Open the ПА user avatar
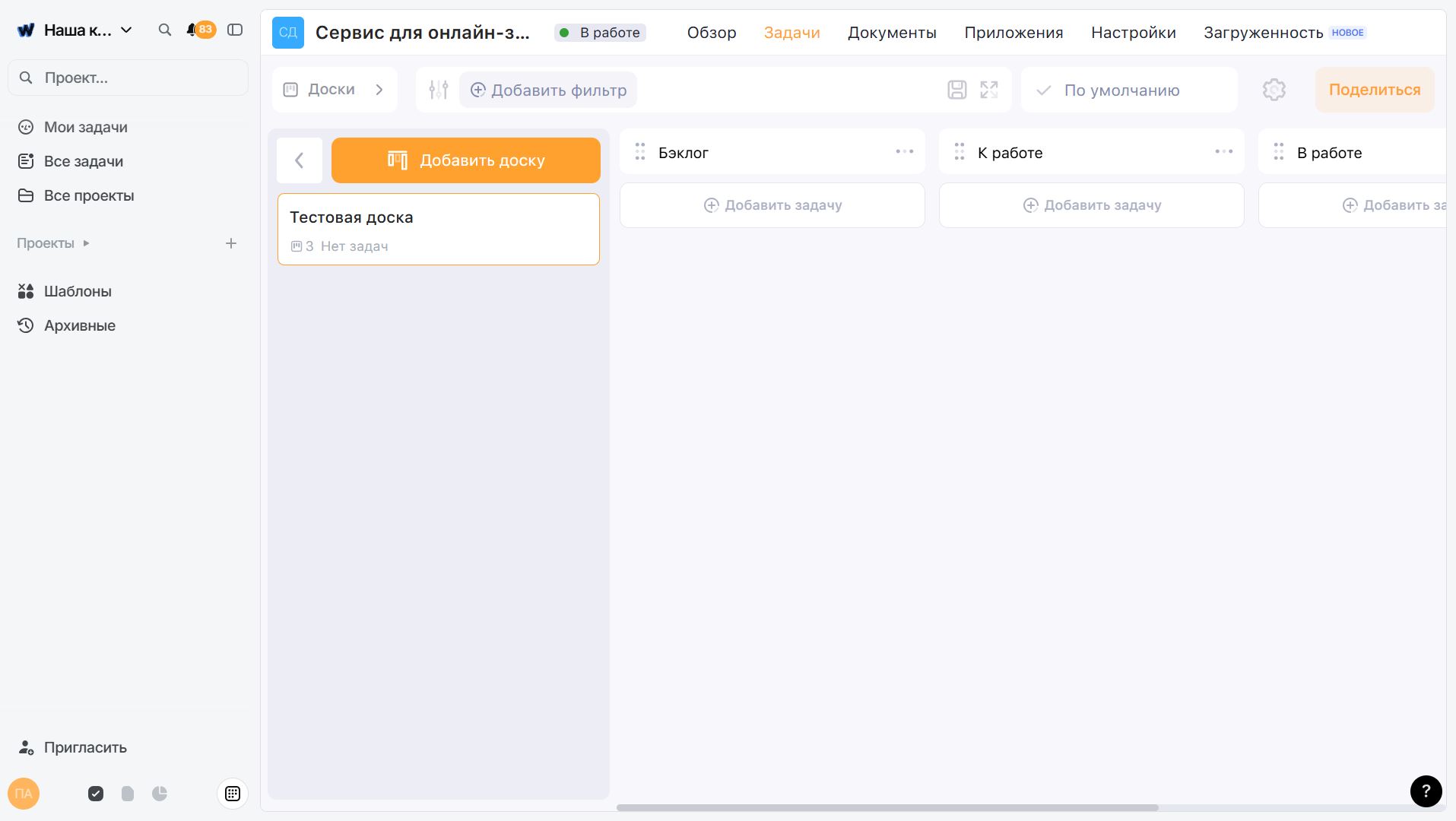Screen dimensions: 1456x821 [x=24, y=794]
